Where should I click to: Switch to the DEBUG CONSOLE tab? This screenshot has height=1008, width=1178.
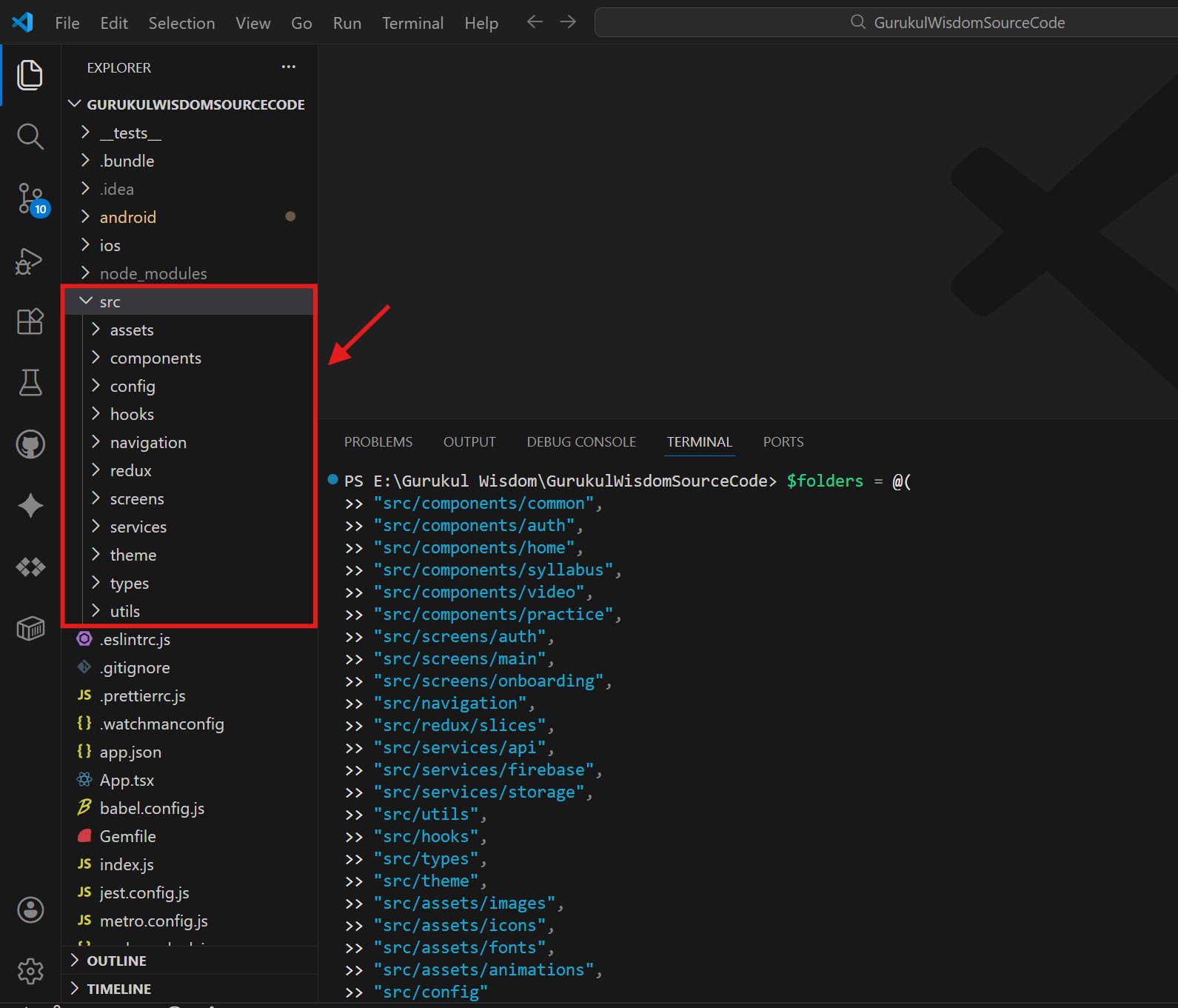pyautogui.click(x=581, y=442)
